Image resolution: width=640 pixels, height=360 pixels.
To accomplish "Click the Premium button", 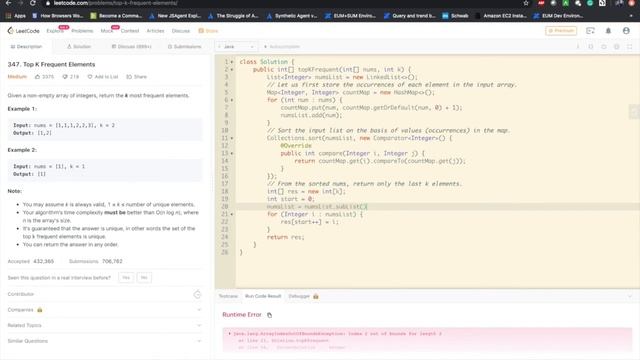I will 561,31.
